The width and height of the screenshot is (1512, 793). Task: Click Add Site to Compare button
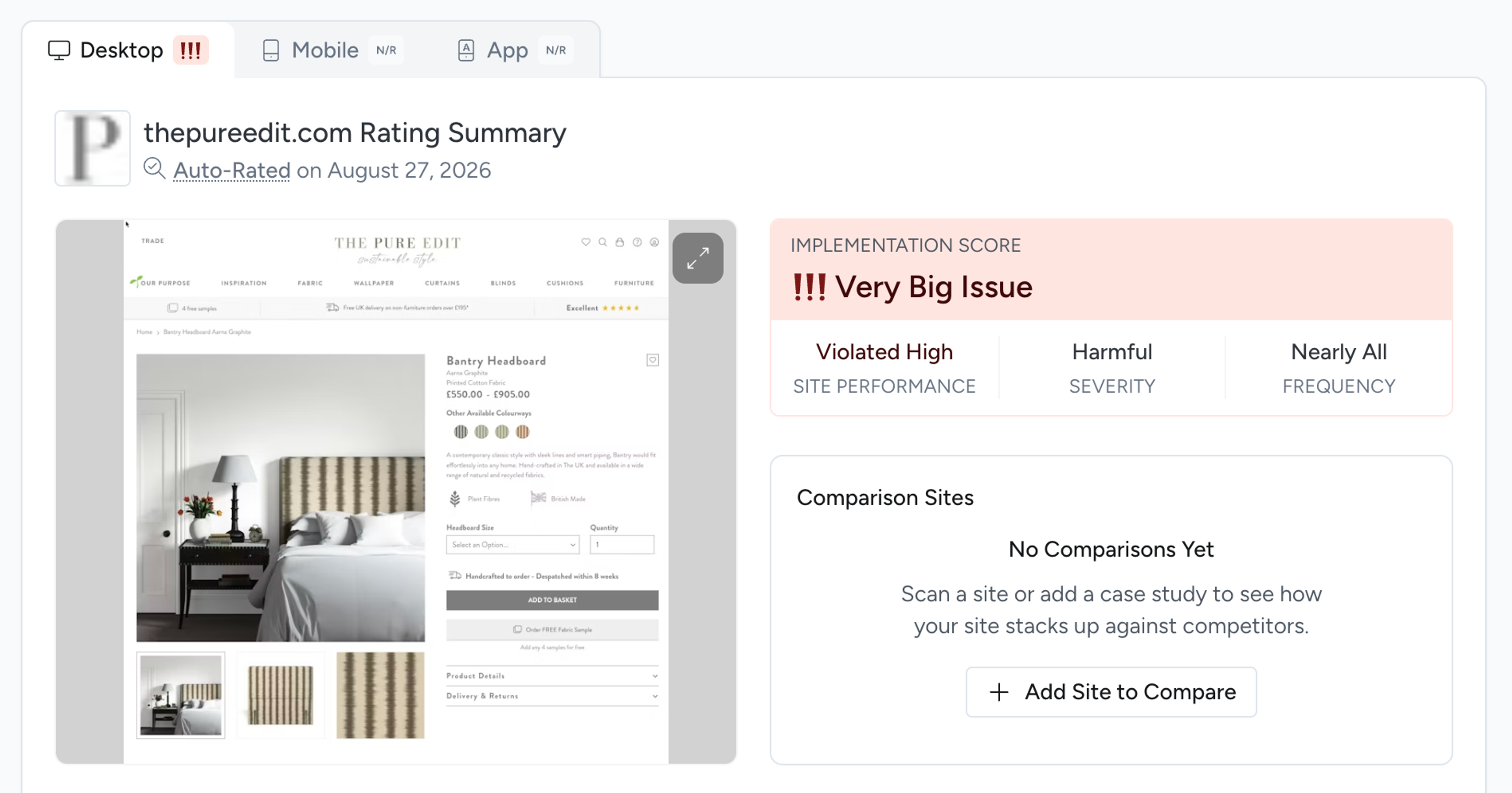[1111, 691]
